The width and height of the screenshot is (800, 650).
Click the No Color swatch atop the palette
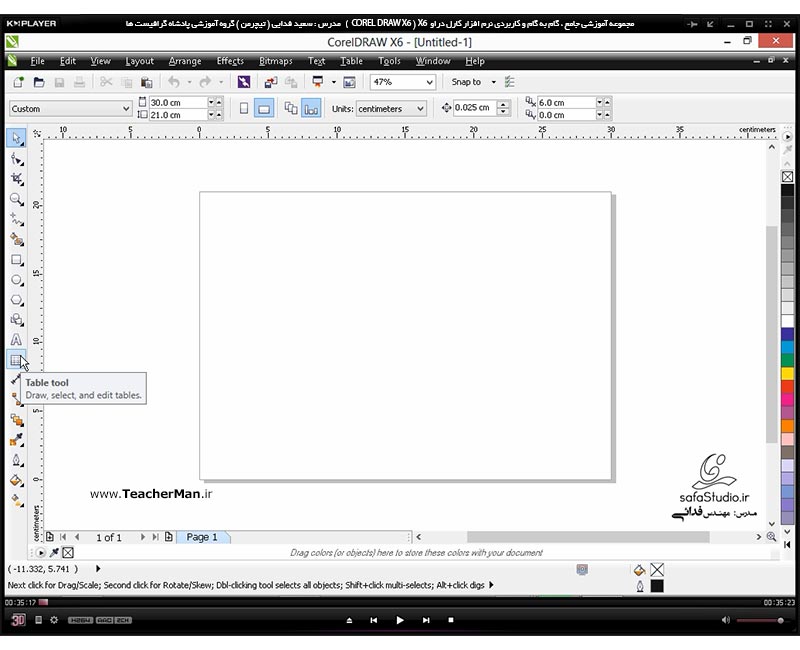[787, 177]
